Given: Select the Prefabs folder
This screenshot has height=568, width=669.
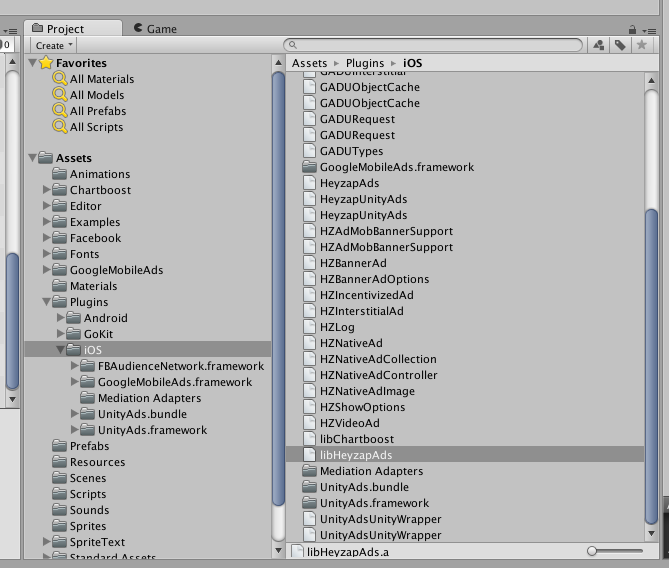Looking at the screenshot, I should 89,446.
